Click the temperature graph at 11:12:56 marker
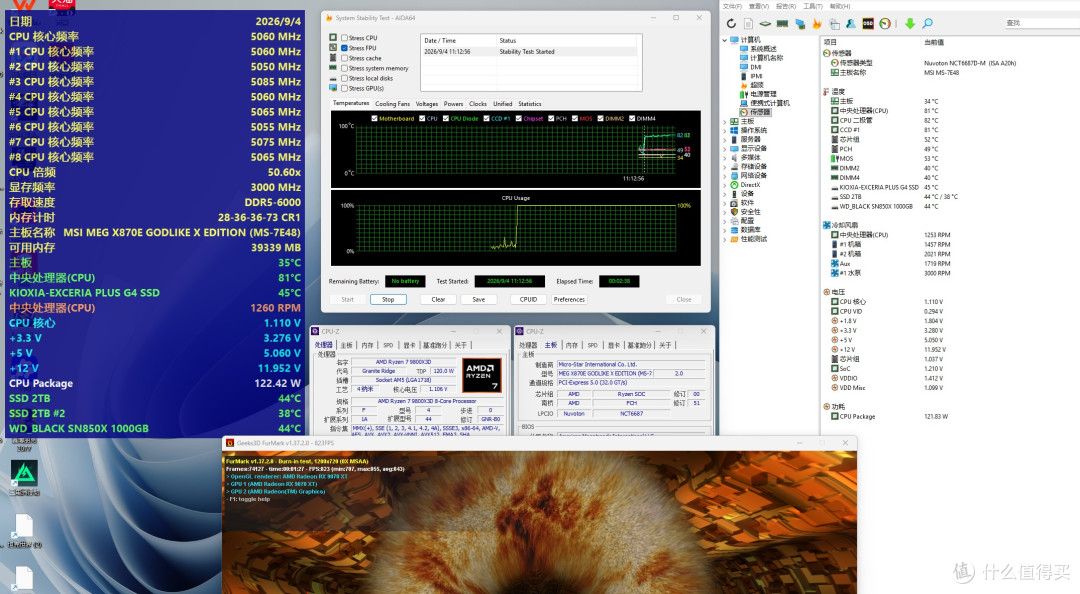This screenshot has width=1080, height=594. click(x=643, y=148)
